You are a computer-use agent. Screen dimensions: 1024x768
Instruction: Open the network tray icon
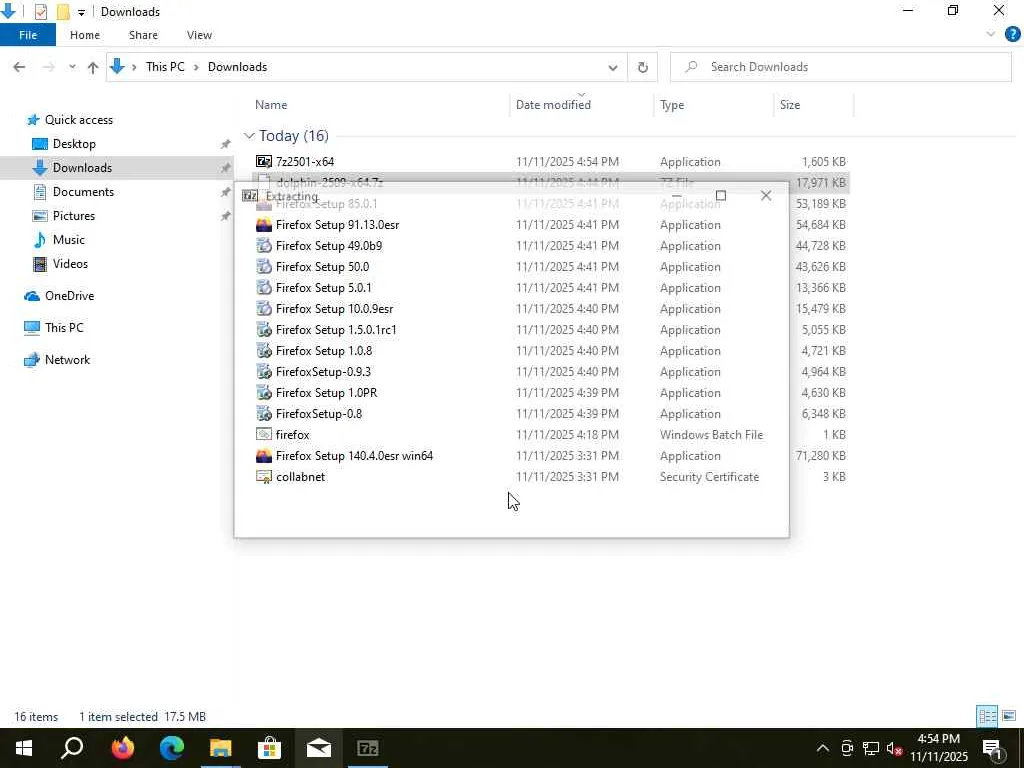(x=871, y=748)
